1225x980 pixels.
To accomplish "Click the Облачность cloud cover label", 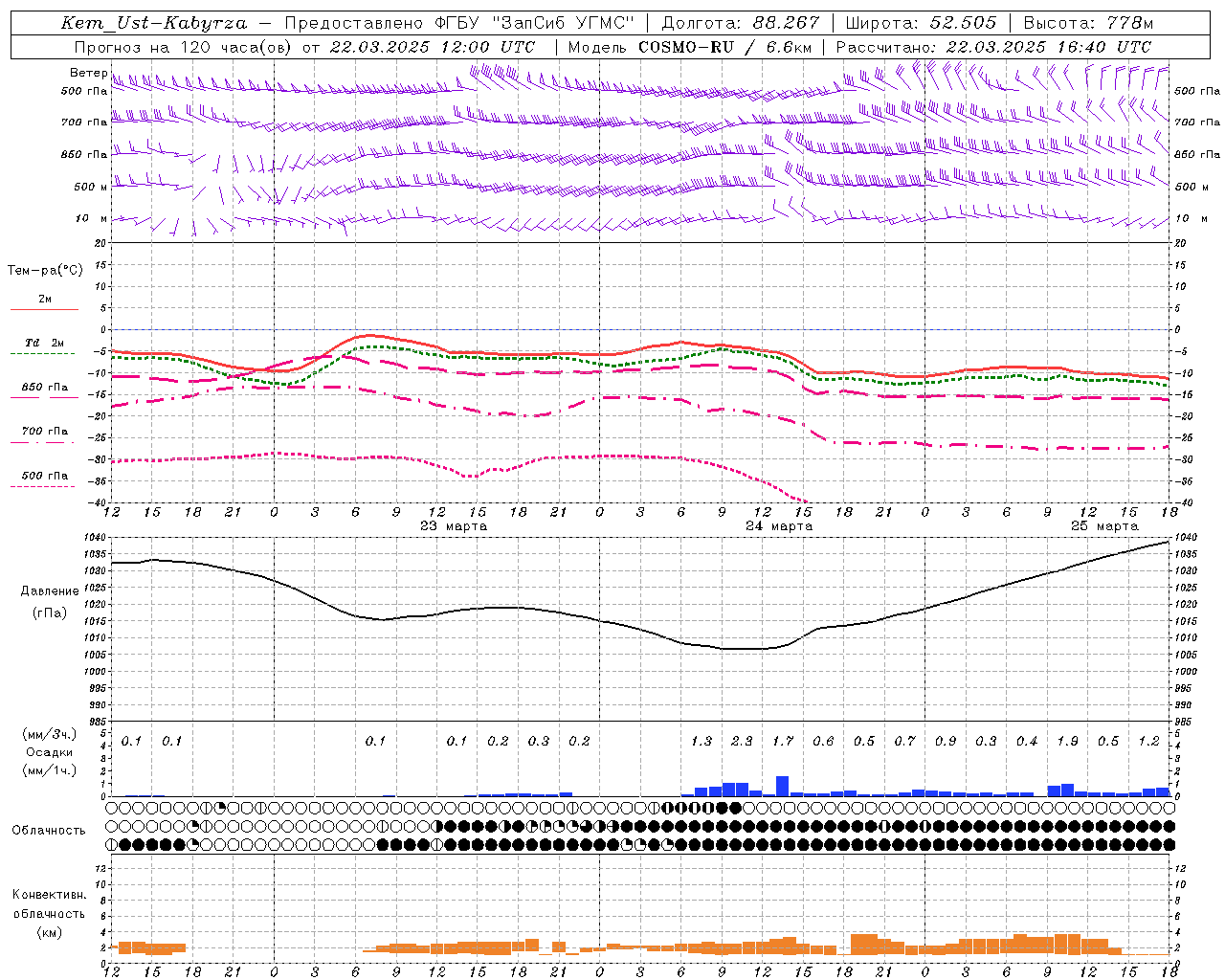I will tap(49, 831).
